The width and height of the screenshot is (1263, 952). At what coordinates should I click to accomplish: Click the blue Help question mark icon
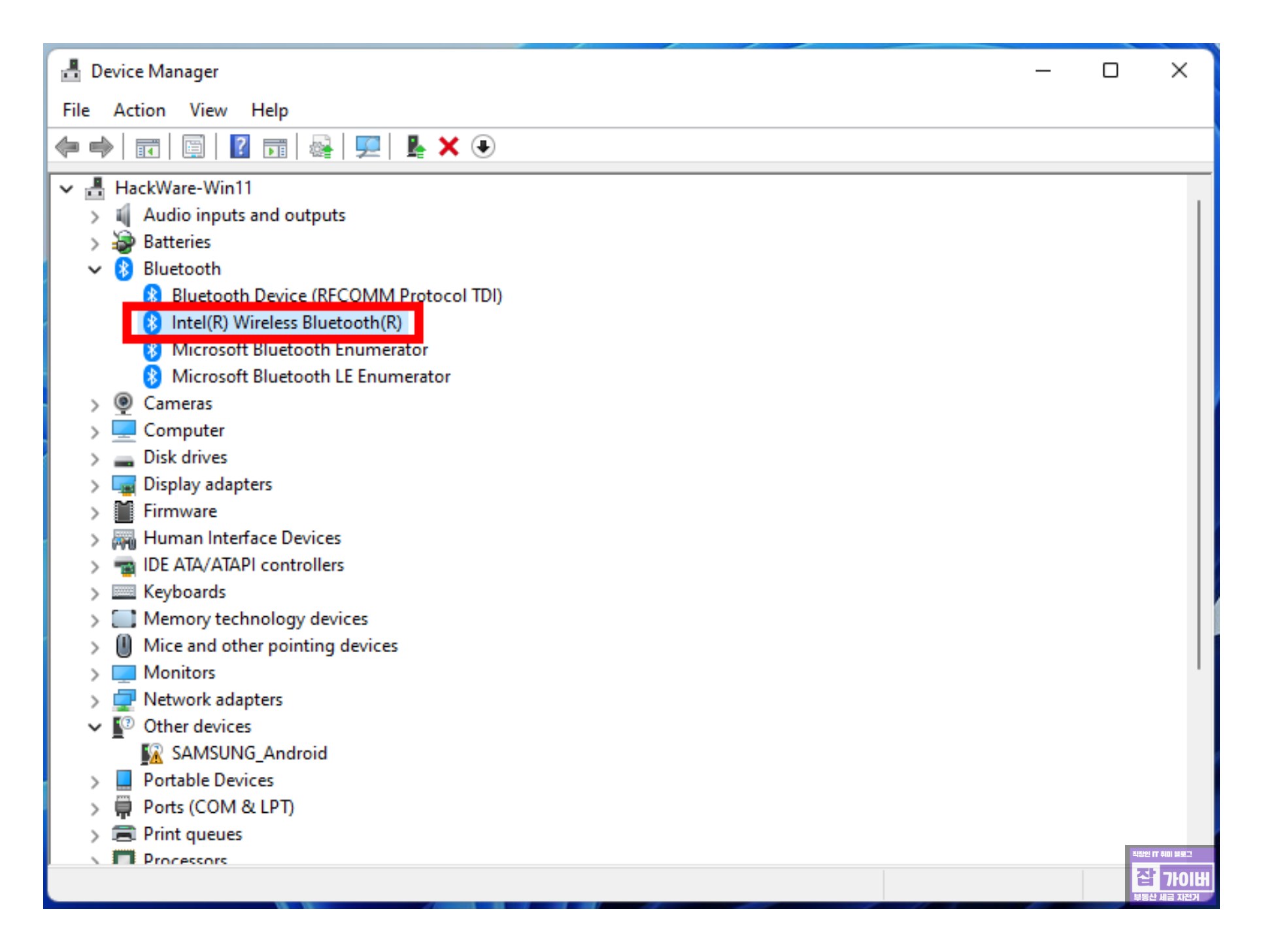[x=240, y=147]
